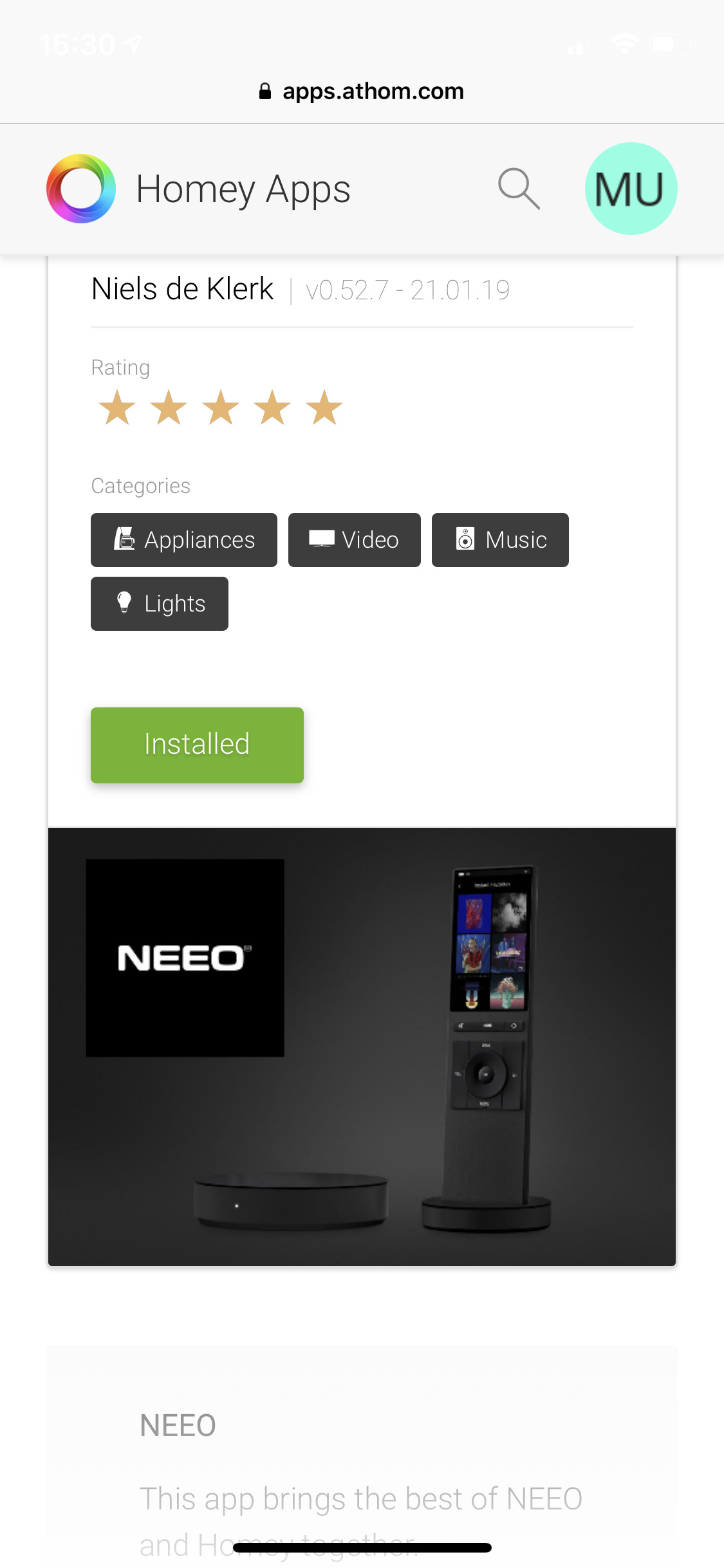This screenshot has height=1568, width=724.
Task: Tap the lock icon beside the URL
Action: tap(265, 91)
